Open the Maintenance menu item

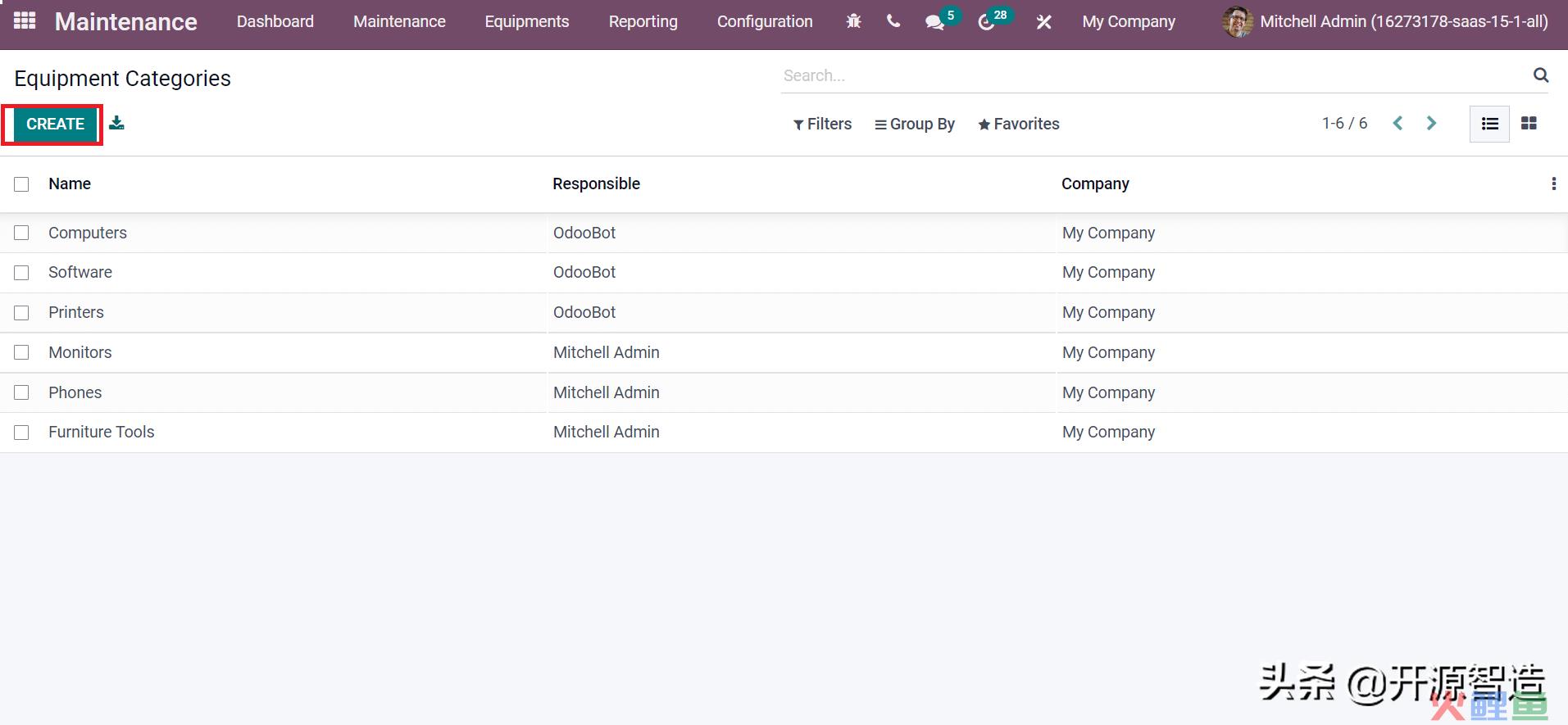coord(399,21)
